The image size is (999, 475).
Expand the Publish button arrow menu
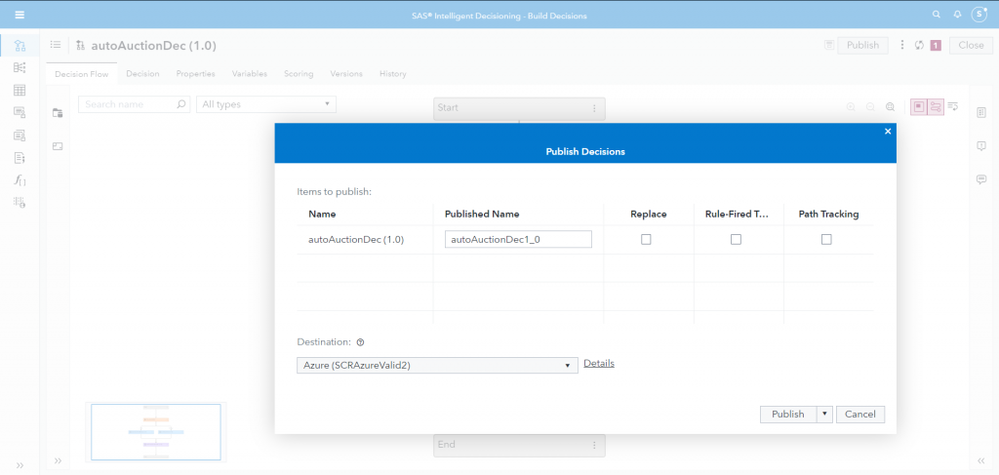pos(824,414)
